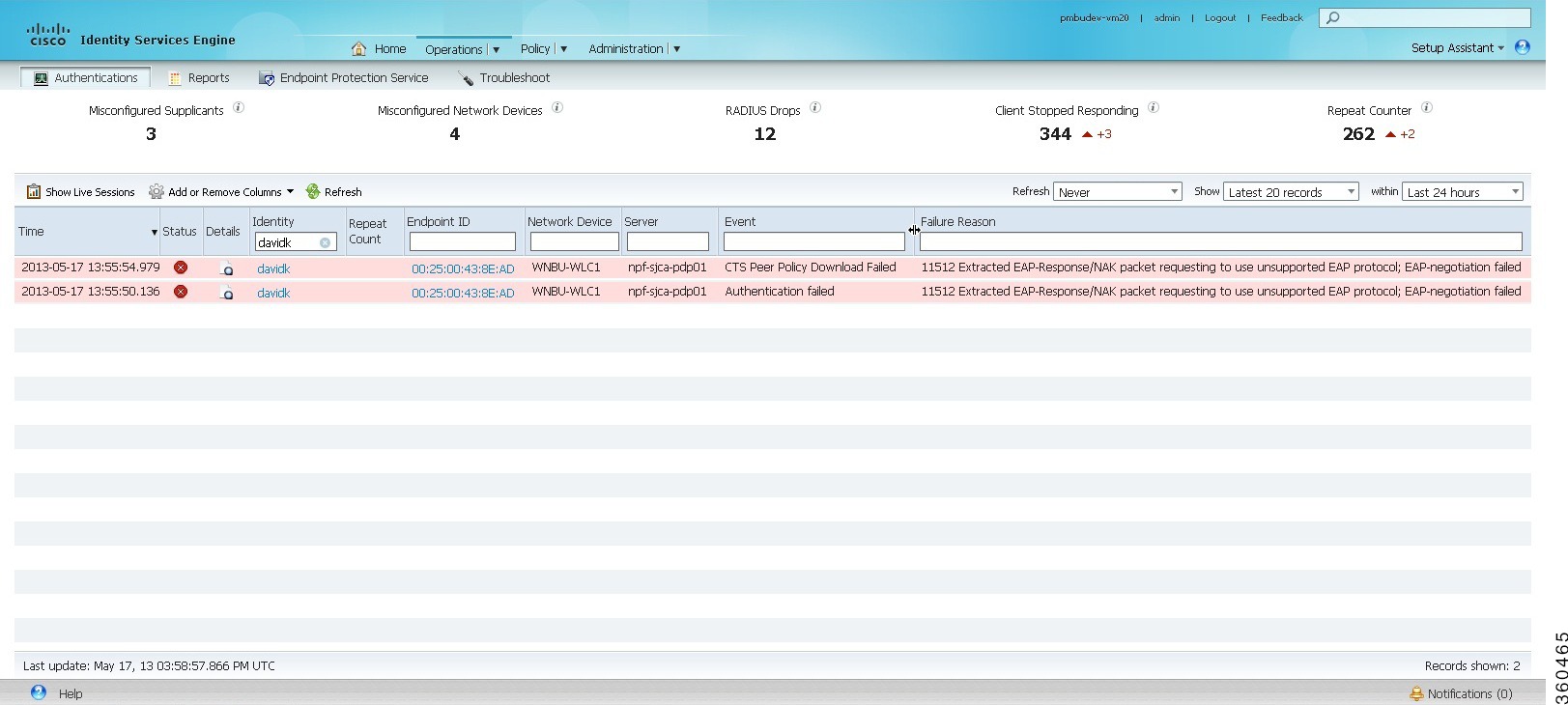The image size is (1568, 705).
Task: Click the Endpoint ID filter field
Action: tap(463, 241)
